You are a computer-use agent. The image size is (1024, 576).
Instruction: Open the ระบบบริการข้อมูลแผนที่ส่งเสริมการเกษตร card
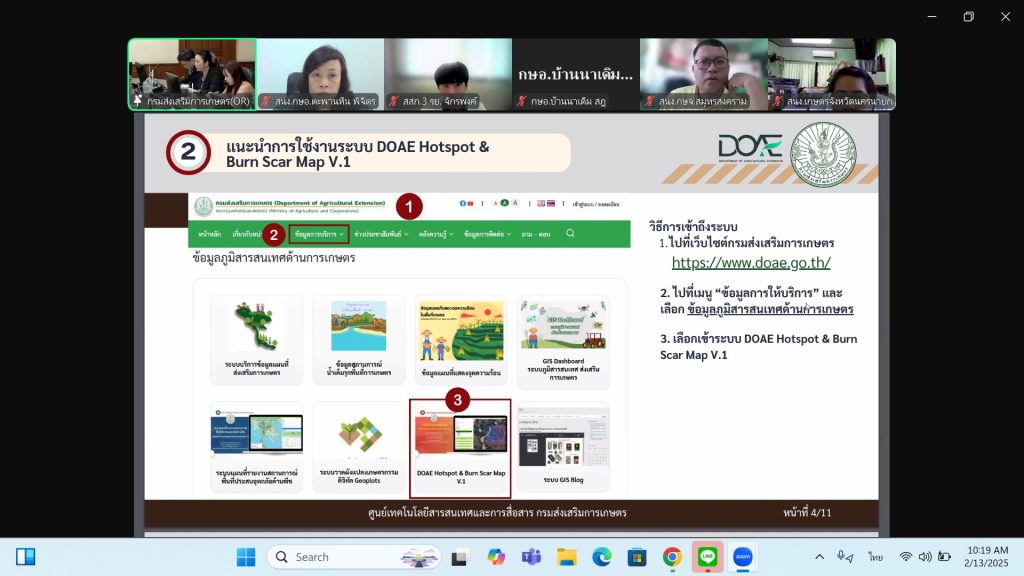tap(257, 340)
